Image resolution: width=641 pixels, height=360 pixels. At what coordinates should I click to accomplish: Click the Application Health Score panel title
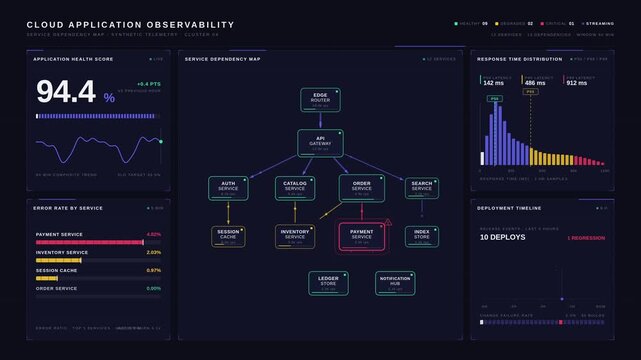click(x=73, y=59)
